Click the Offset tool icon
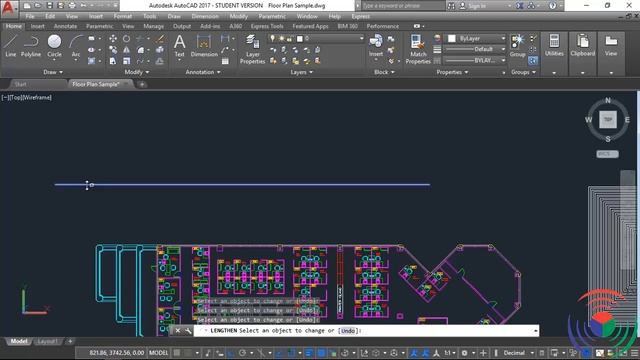The height and width of the screenshot is (360, 640). pos(160,61)
